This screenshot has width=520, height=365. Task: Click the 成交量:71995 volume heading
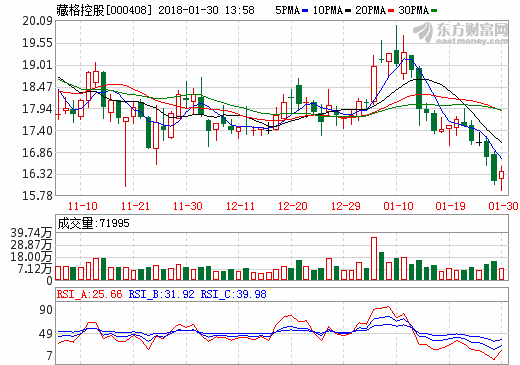(93, 223)
